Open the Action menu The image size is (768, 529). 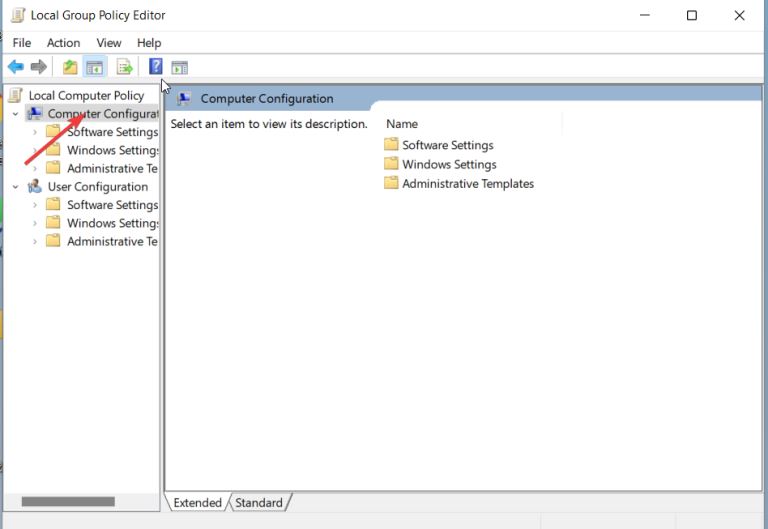pos(63,43)
